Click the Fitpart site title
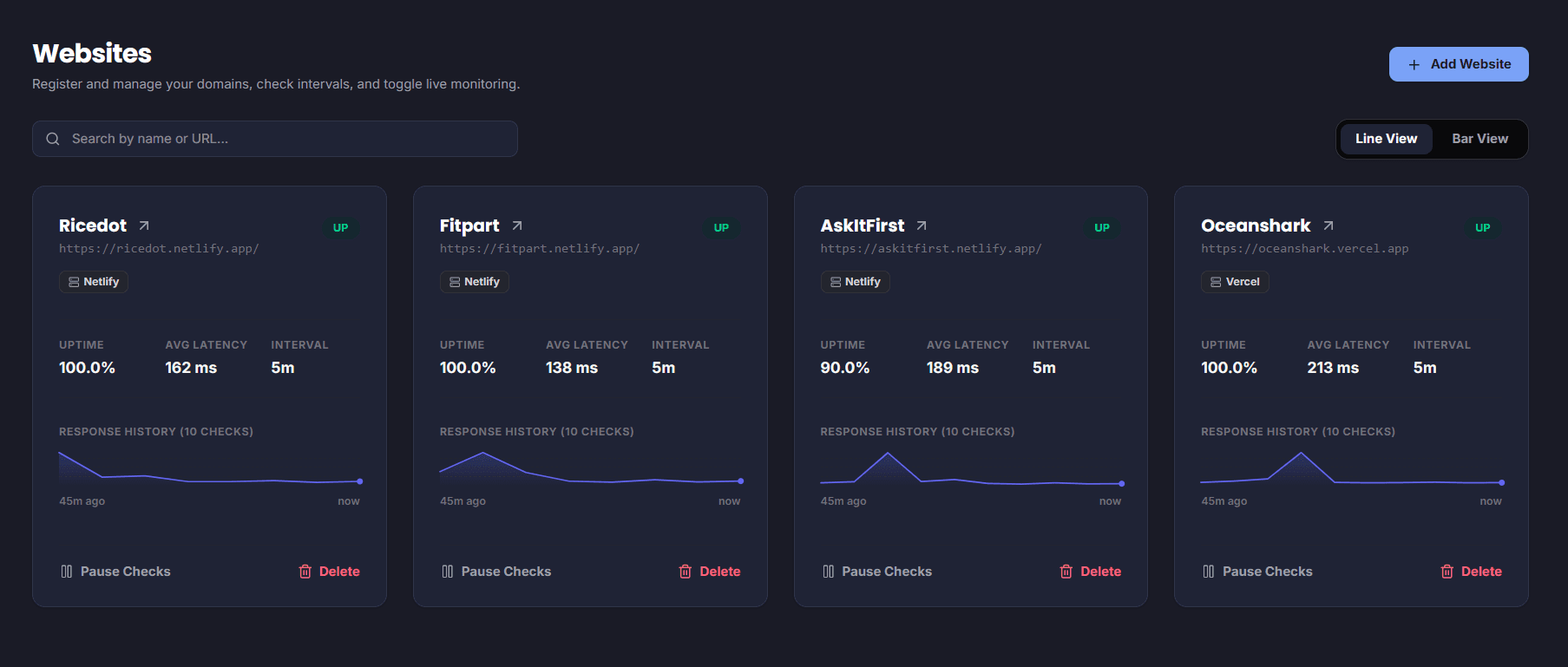Image resolution: width=1568 pixels, height=667 pixels. (x=469, y=226)
